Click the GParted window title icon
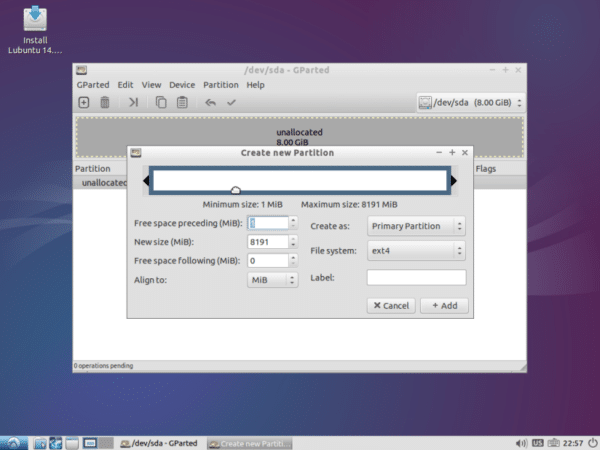Screen dimensions: 600x450 pos(82,70)
